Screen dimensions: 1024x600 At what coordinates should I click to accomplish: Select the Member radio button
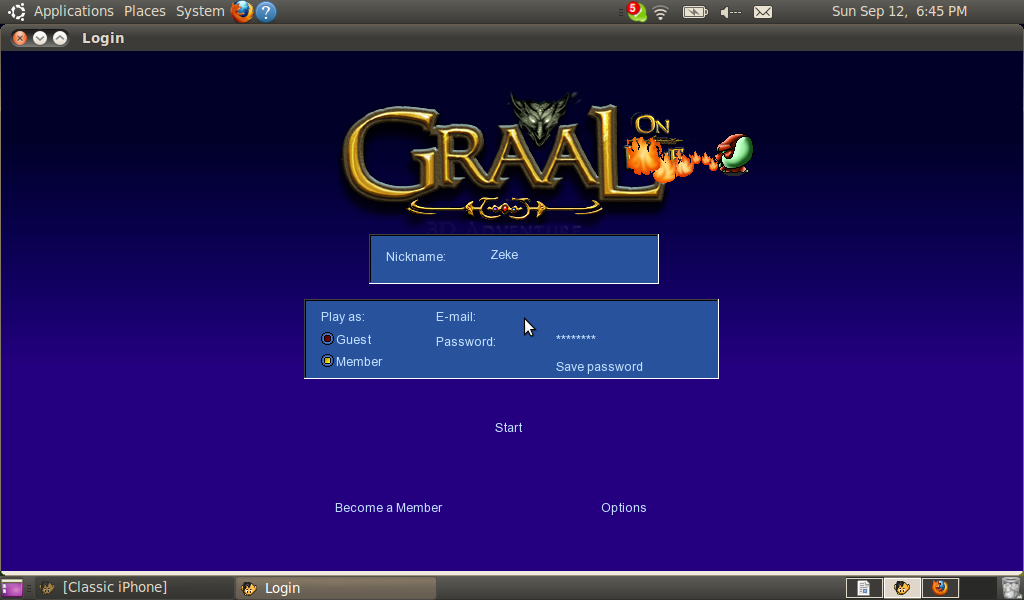327,361
